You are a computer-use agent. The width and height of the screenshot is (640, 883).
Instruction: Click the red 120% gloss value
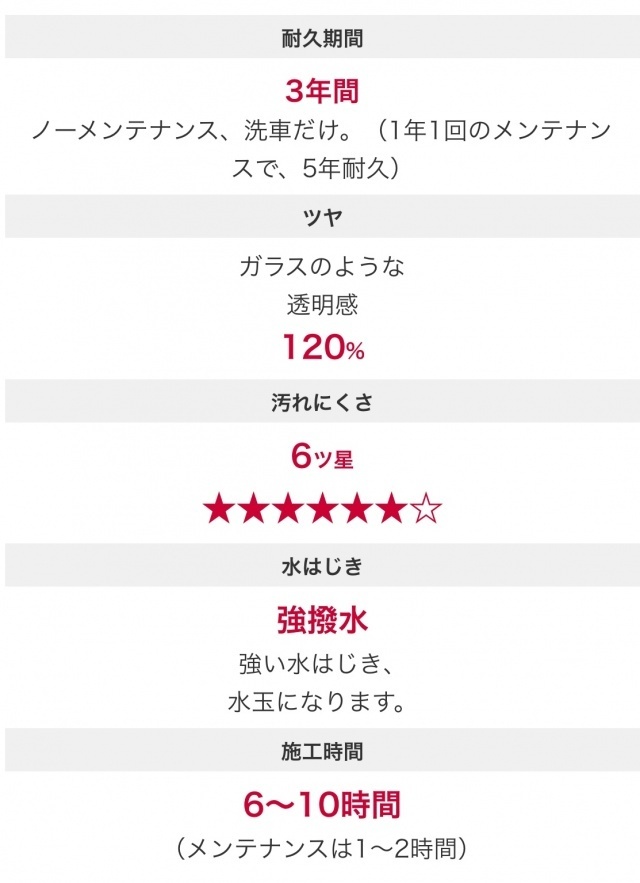(x=322, y=349)
